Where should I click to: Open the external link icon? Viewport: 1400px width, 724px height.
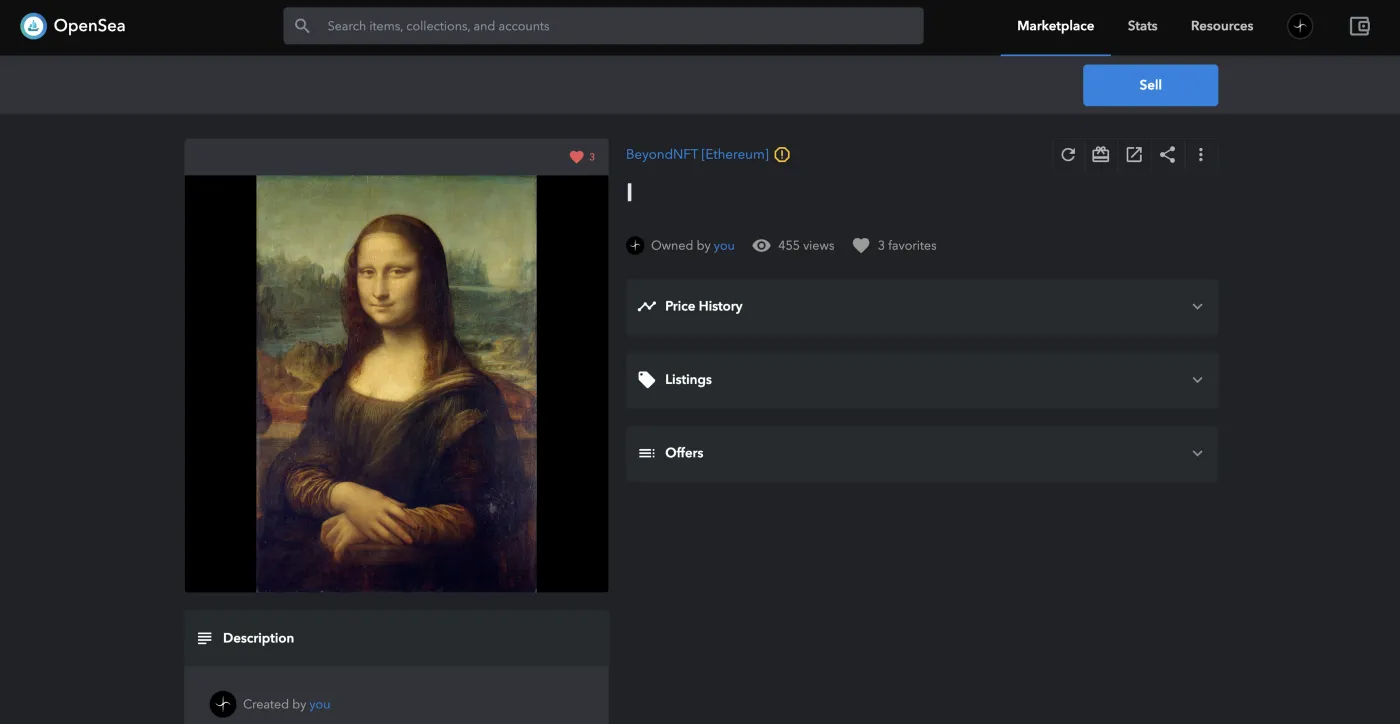[1134, 155]
